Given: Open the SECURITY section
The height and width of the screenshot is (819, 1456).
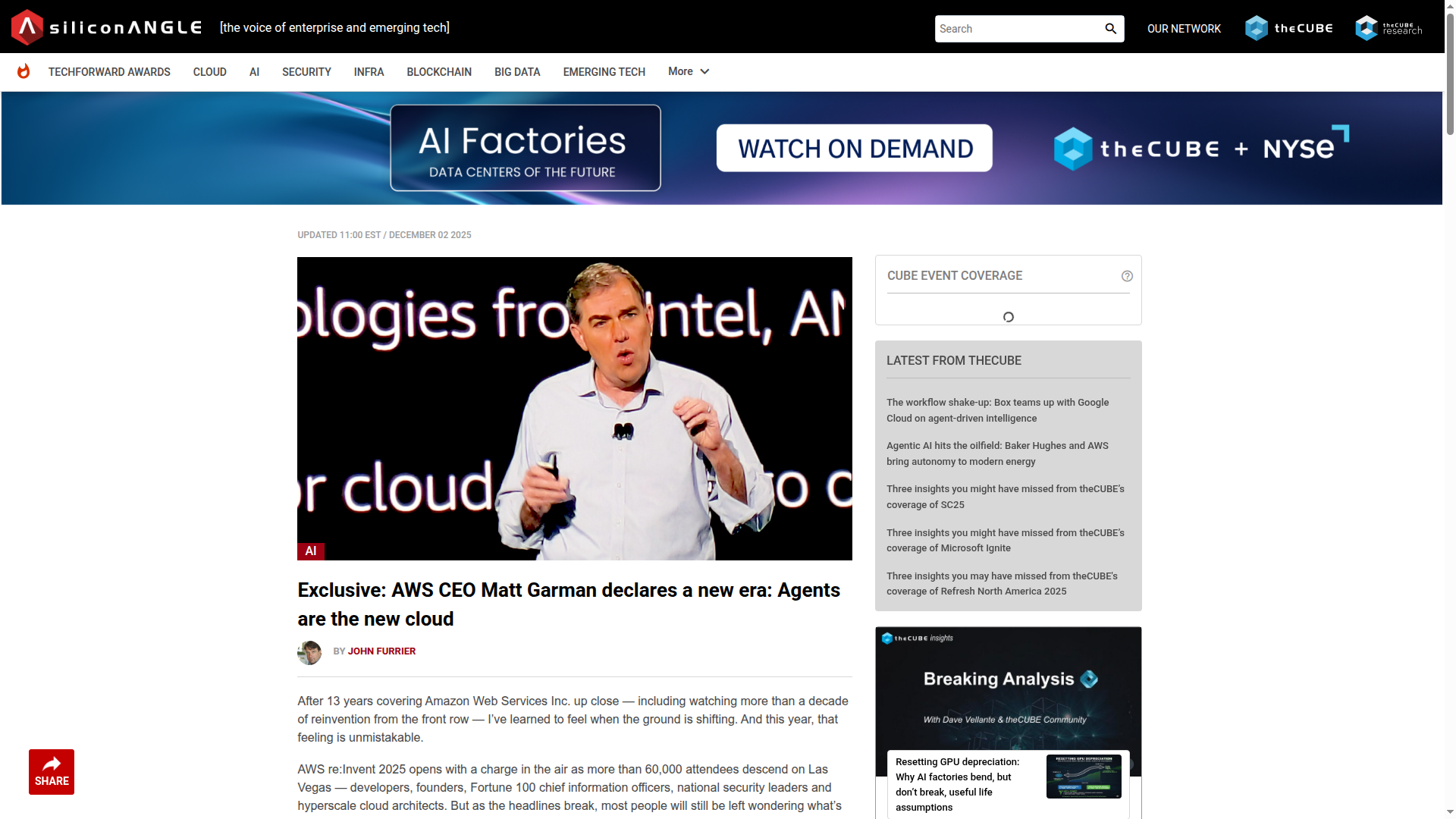Looking at the screenshot, I should (x=306, y=72).
